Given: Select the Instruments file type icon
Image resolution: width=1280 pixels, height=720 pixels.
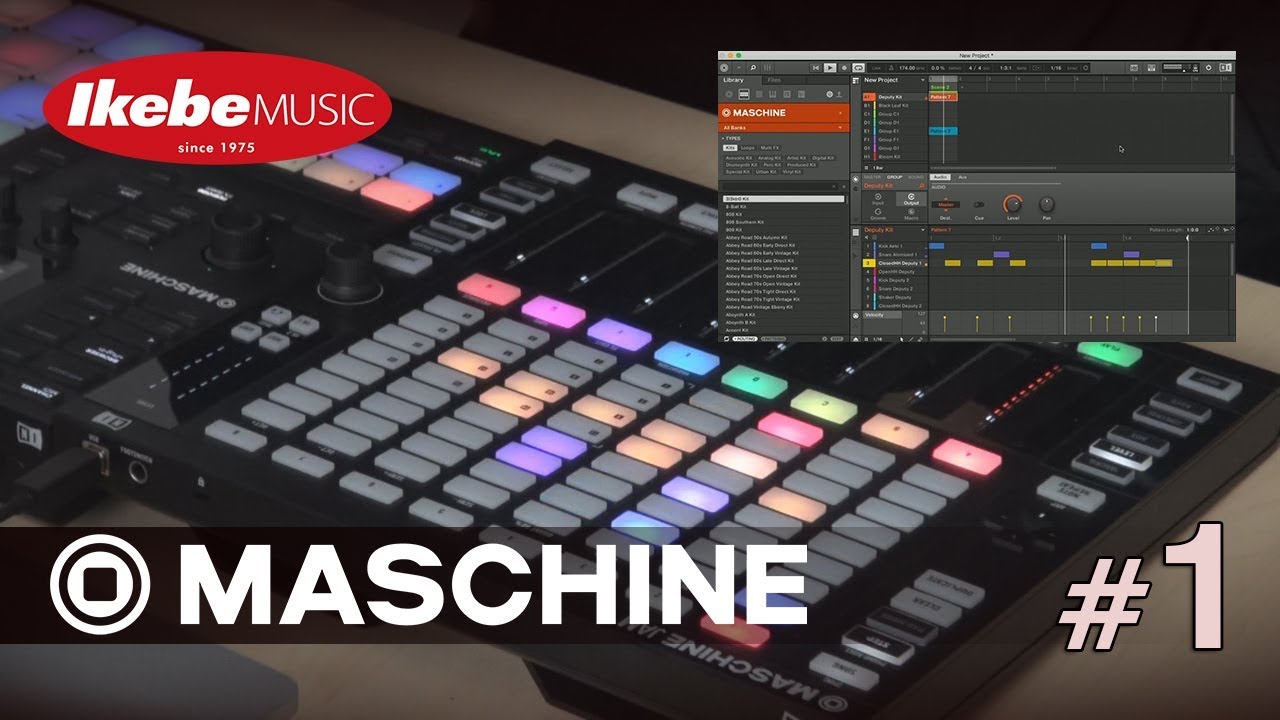Looking at the screenshot, I should (773, 94).
